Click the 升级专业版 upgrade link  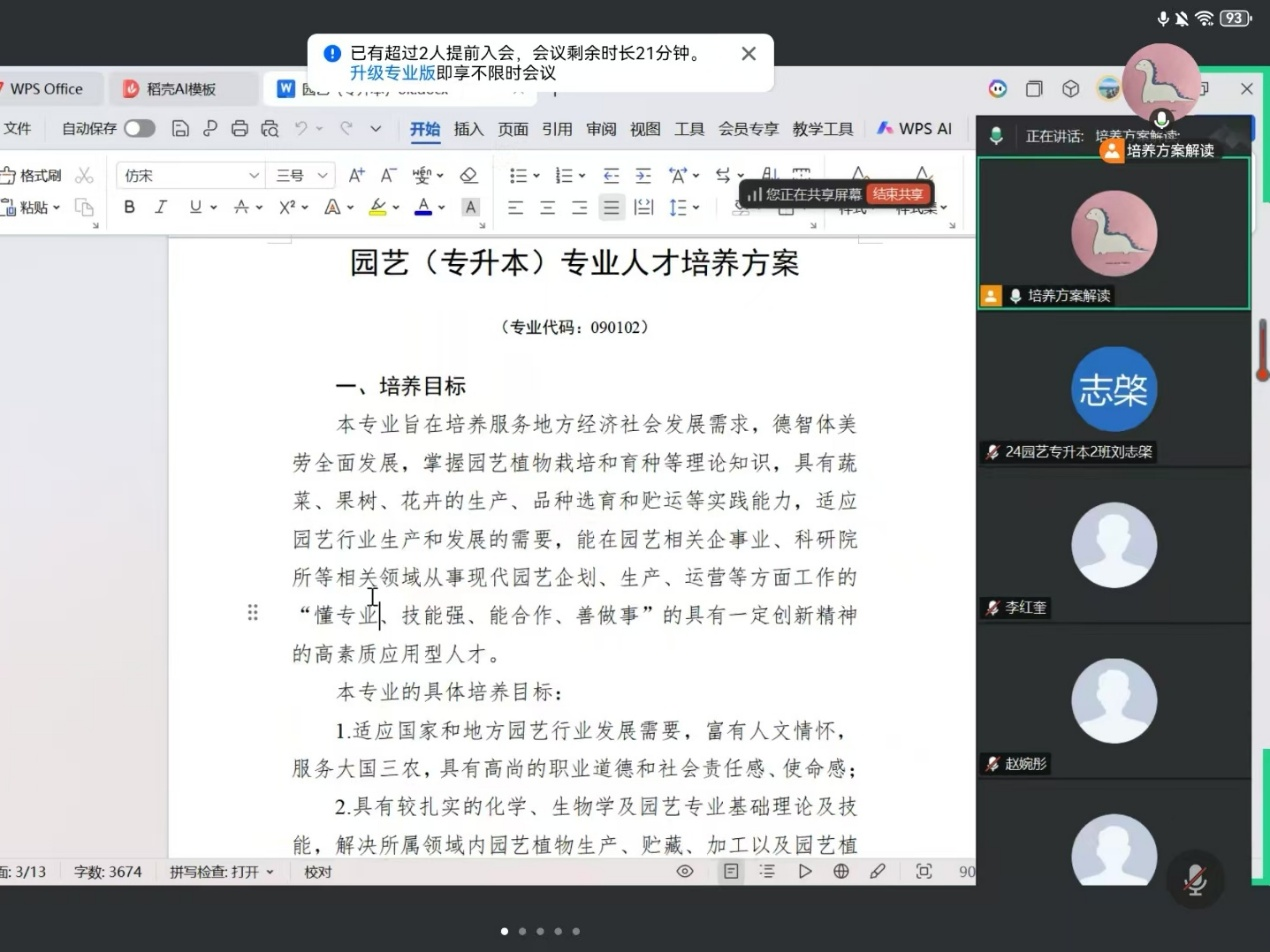click(x=392, y=73)
